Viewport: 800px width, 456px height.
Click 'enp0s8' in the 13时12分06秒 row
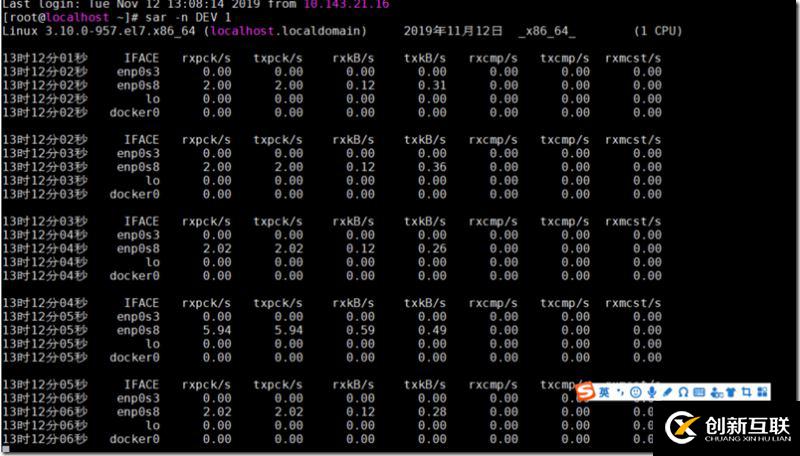point(138,412)
